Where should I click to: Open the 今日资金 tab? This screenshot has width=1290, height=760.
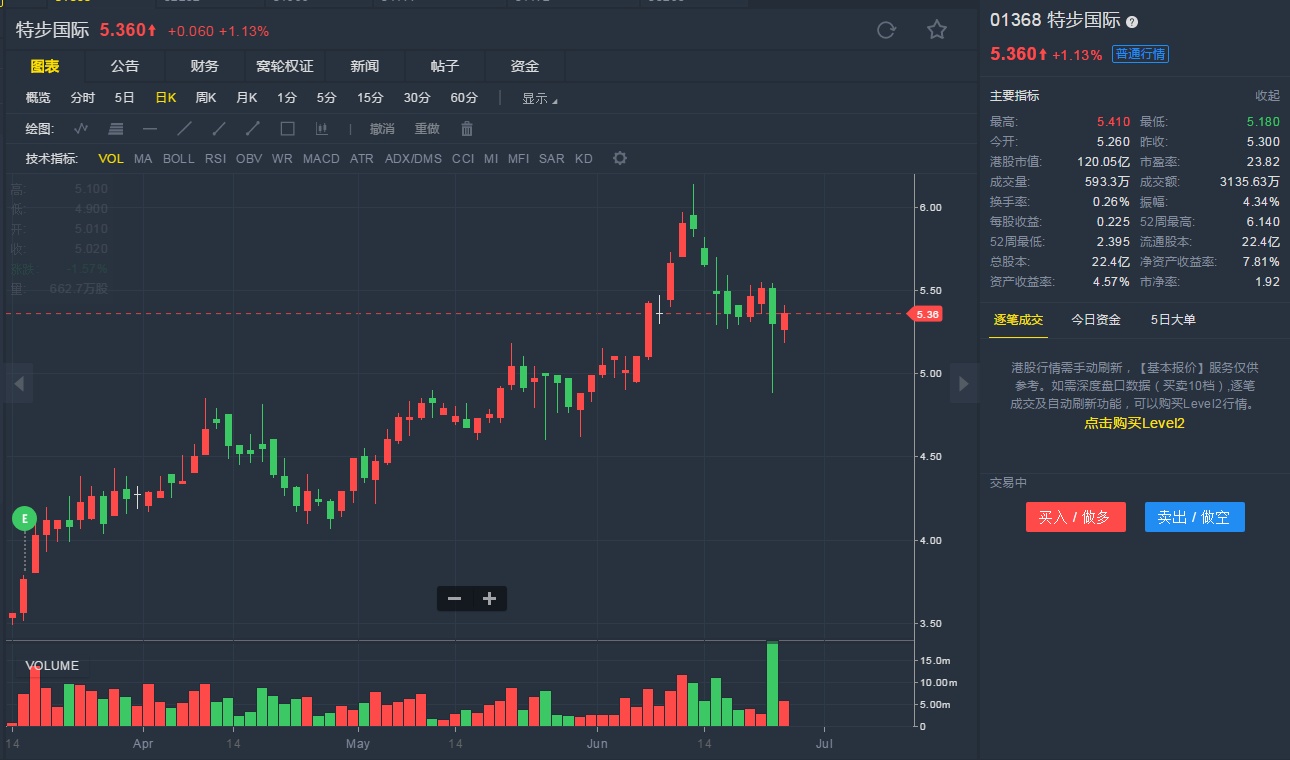(x=1096, y=320)
